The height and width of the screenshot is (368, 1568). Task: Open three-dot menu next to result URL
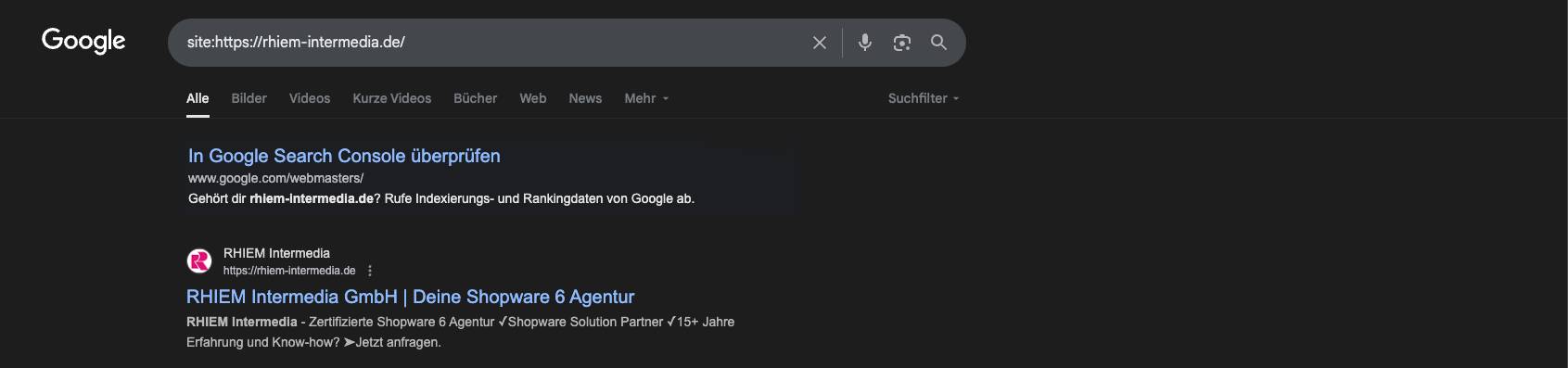tap(370, 271)
